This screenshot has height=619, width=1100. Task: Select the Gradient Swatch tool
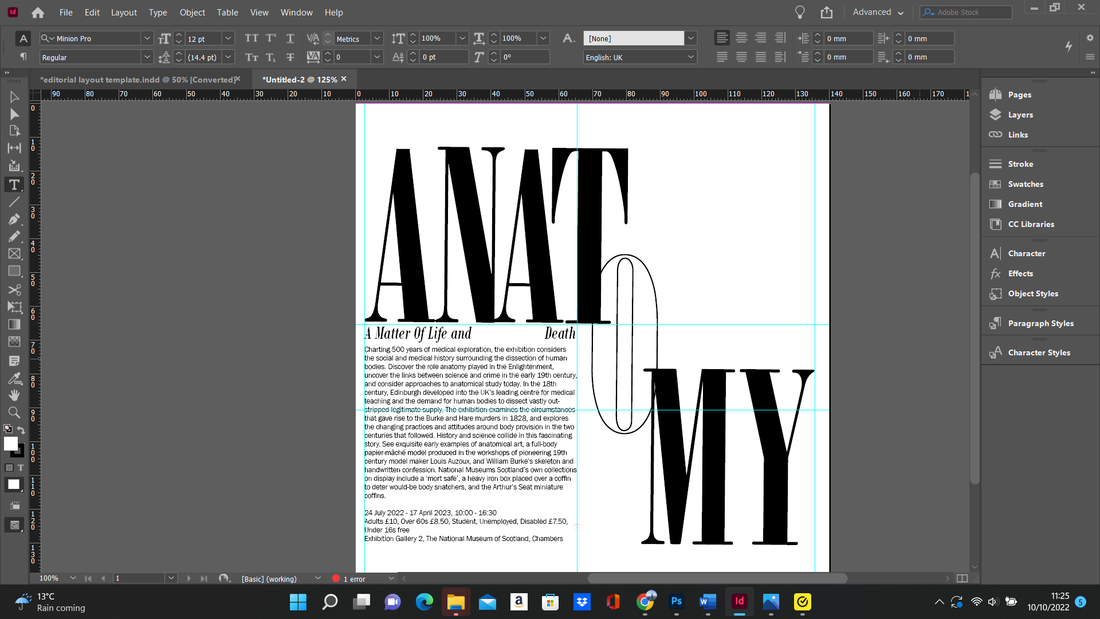click(14, 324)
